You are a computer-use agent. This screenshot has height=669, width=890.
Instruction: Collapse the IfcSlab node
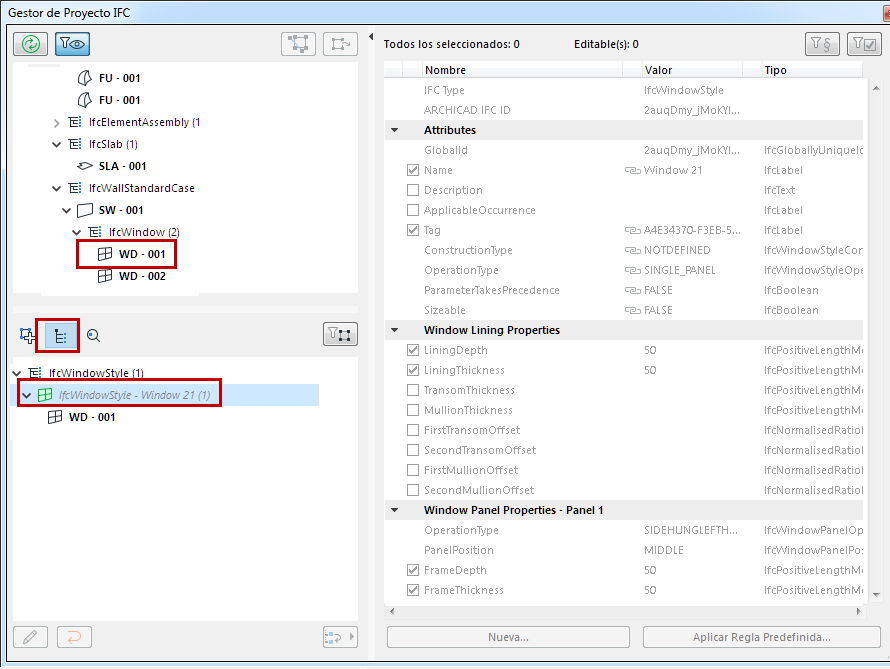coord(56,144)
